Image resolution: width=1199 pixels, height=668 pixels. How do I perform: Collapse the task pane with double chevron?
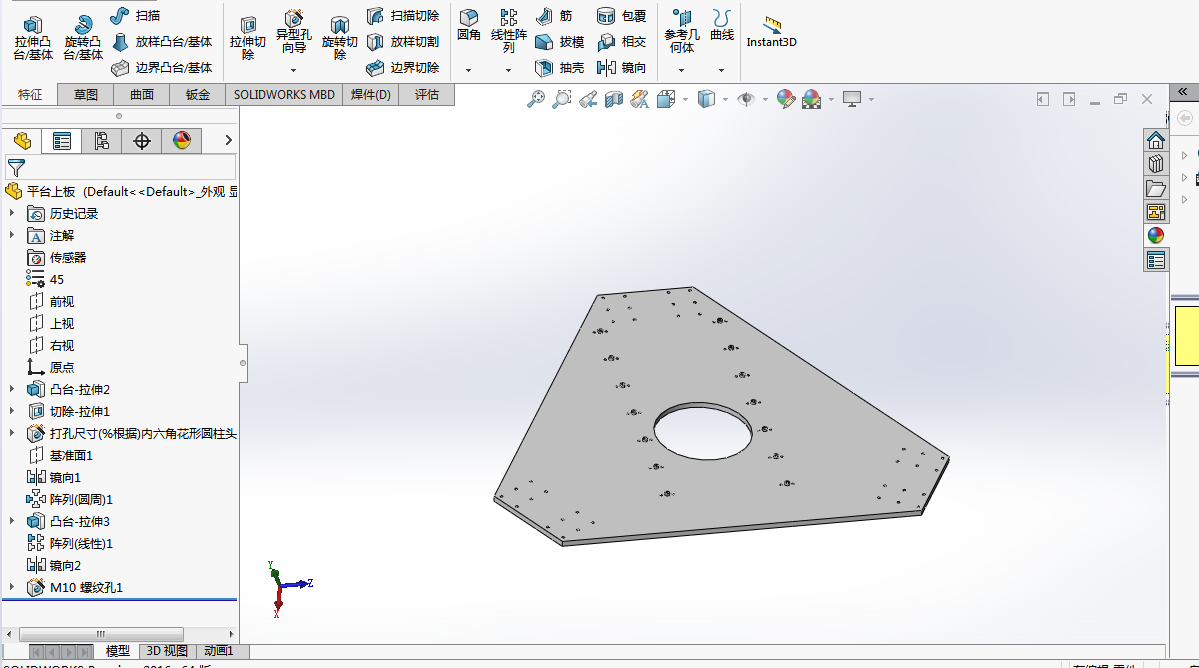[x=1182, y=92]
